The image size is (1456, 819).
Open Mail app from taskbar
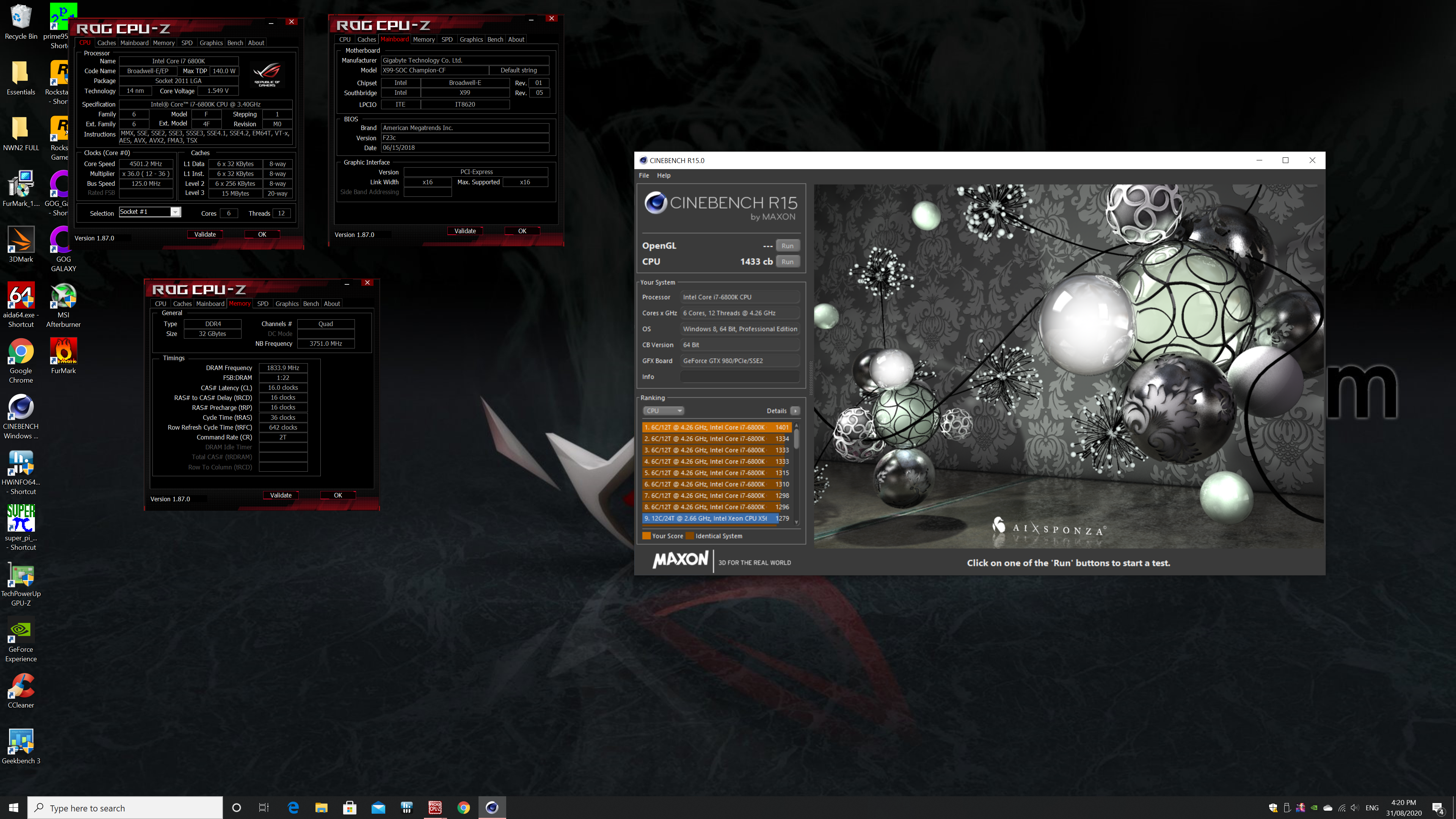(x=378, y=808)
